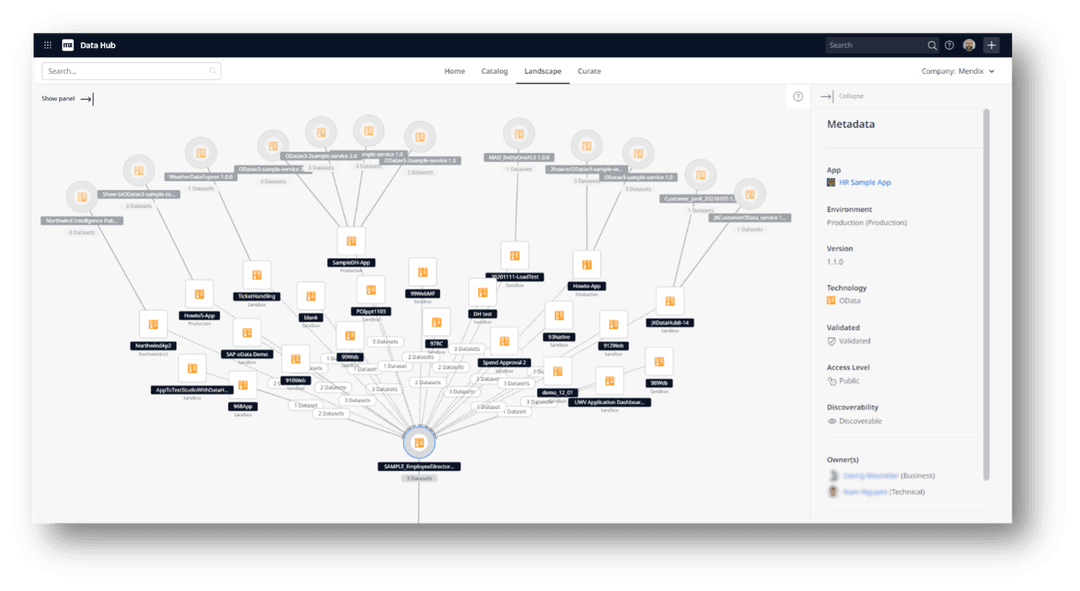Click the ODatav3-2sample-service 2.0 label
This screenshot has width=1080, height=591.
point(321,156)
